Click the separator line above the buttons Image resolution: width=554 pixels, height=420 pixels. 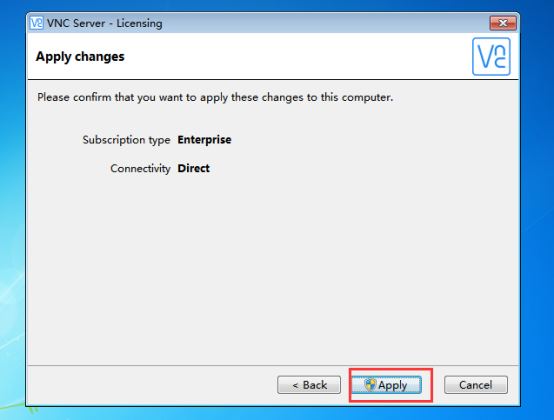(273, 365)
